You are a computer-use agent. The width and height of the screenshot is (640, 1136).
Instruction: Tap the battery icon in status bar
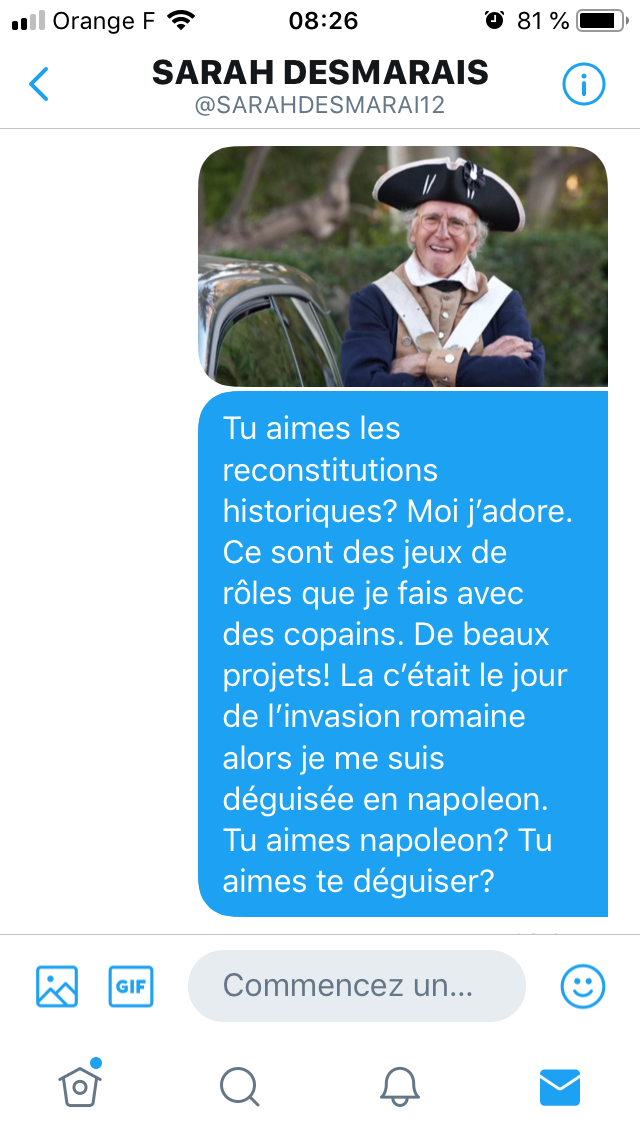(602, 20)
